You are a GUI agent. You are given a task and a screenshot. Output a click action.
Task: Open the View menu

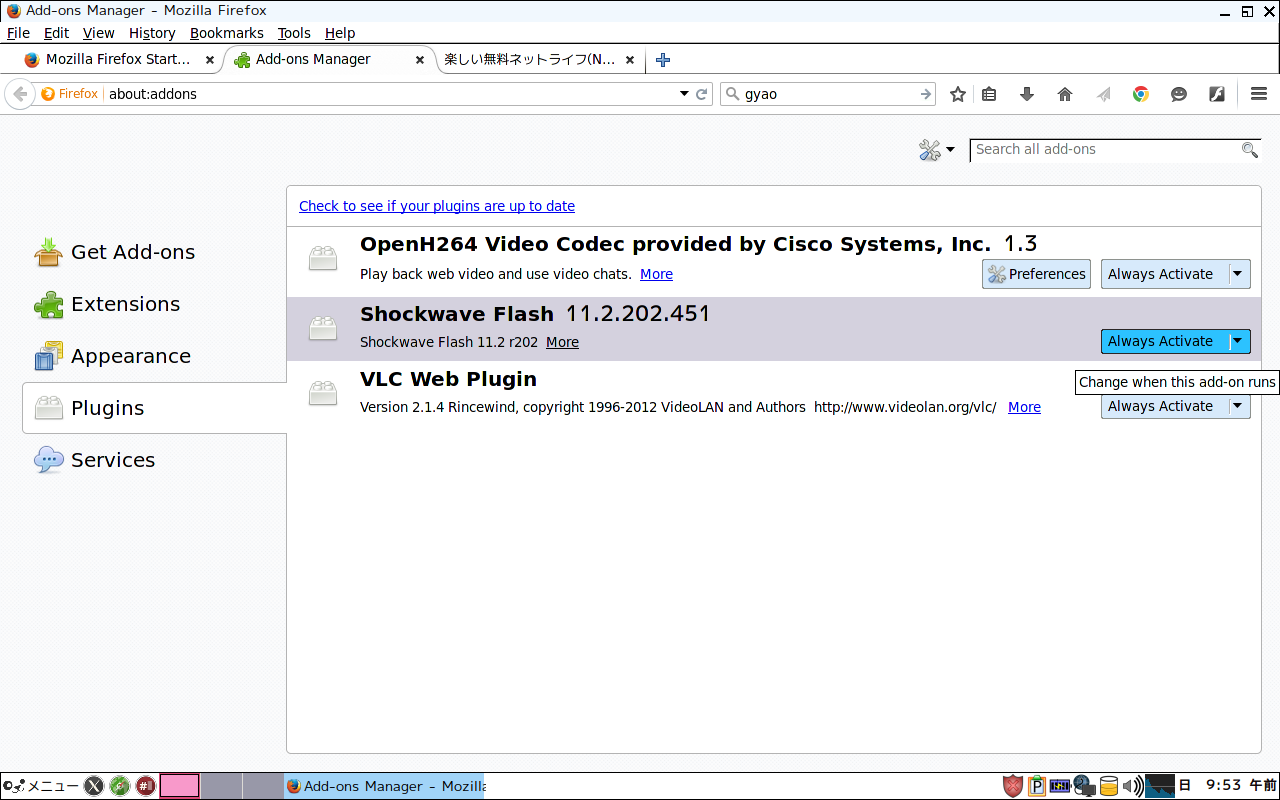[x=98, y=33]
